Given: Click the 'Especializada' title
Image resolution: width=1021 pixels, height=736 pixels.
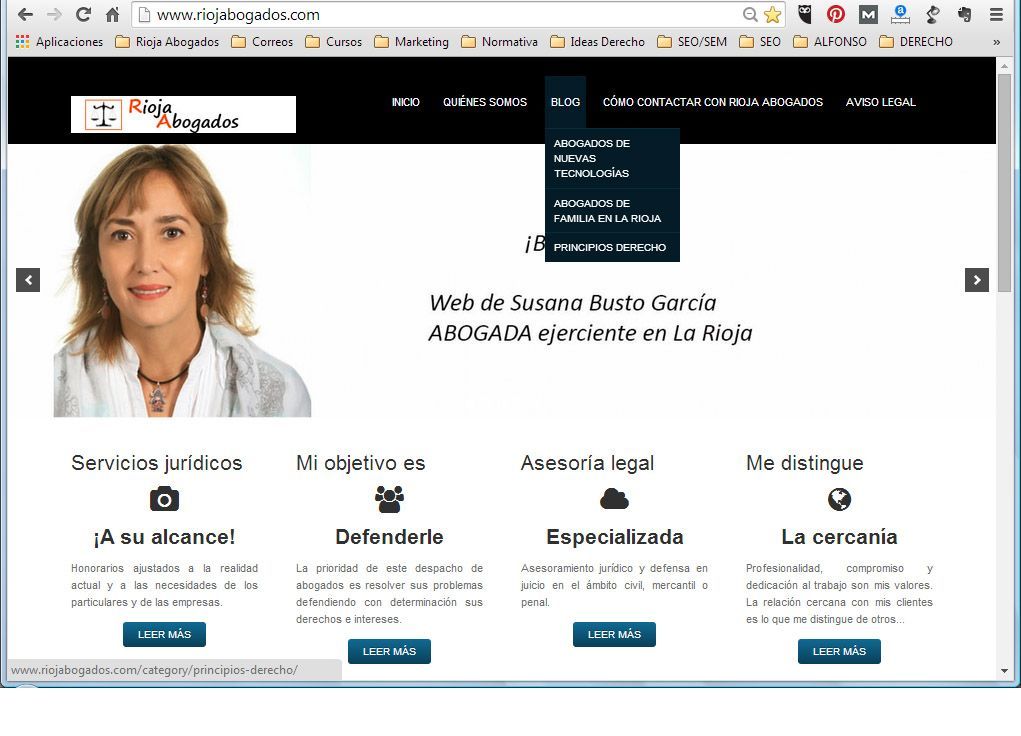Looking at the screenshot, I should 615,537.
